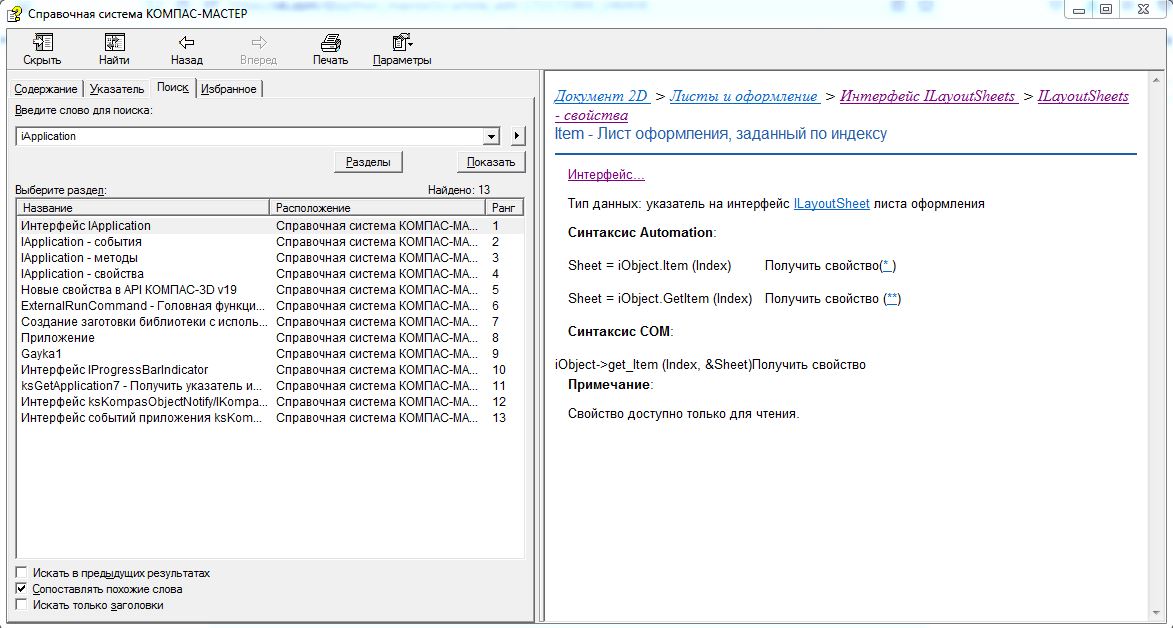The height and width of the screenshot is (628, 1173).
Task: Follow the Документ 2D breadcrumb link
Action: click(x=601, y=97)
